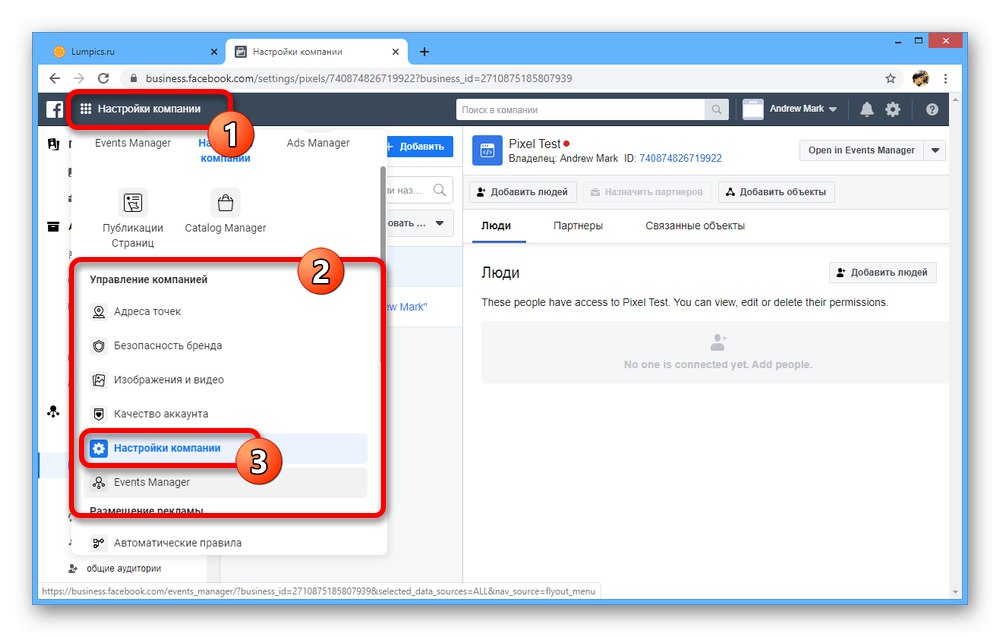Click the Pixel Test blue pixel icon

487,151
